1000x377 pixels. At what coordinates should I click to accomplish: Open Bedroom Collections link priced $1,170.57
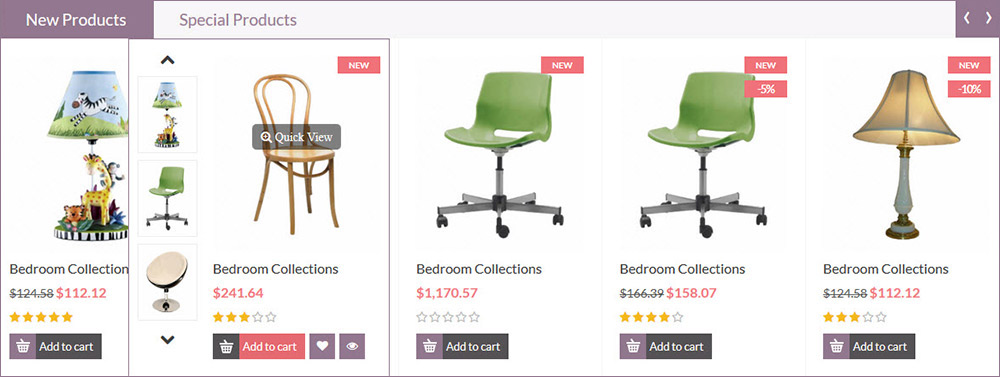pyautogui.click(x=479, y=269)
